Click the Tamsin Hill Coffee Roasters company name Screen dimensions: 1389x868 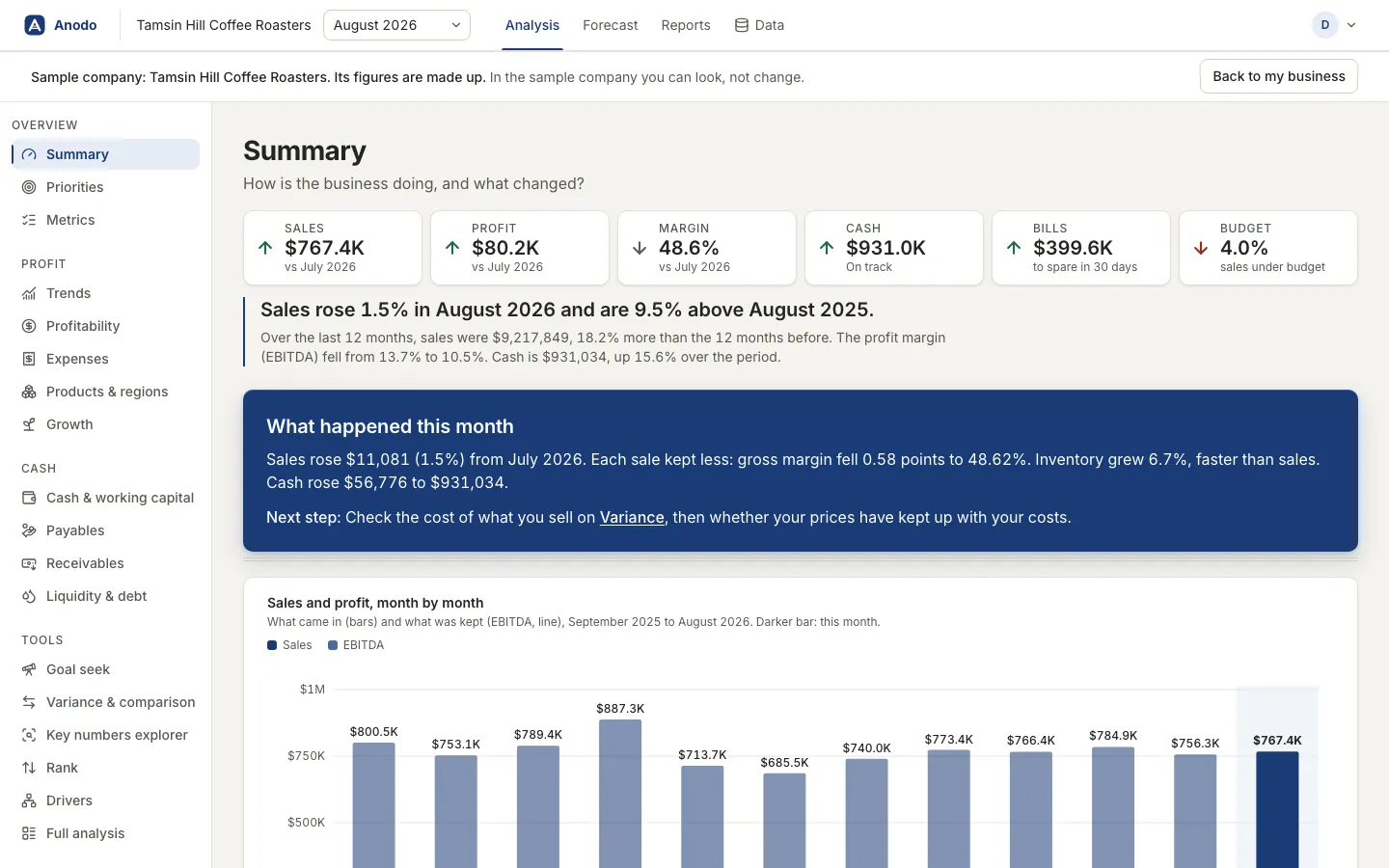[224, 25]
